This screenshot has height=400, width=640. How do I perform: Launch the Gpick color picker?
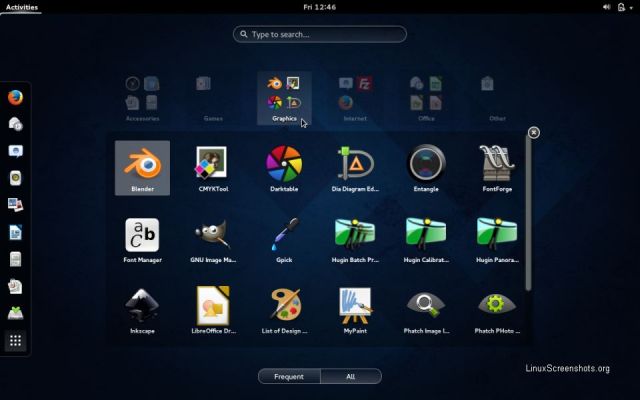click(x=284, y=240)
